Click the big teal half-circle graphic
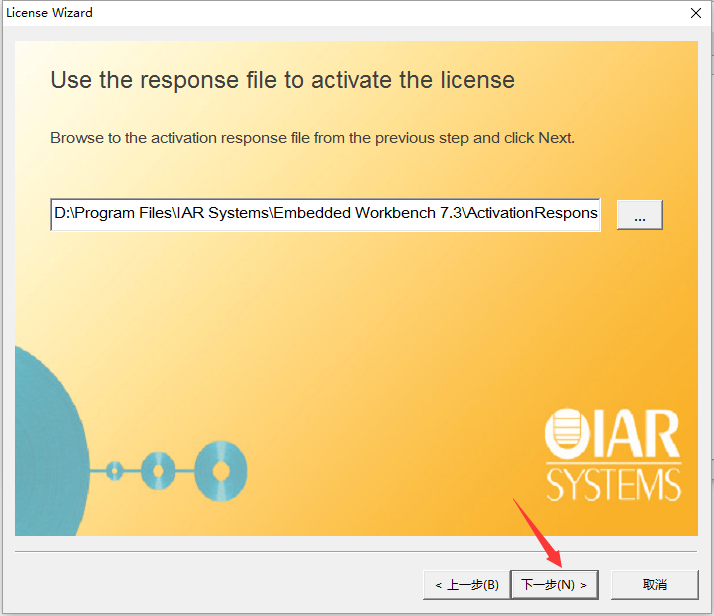 point(52,441)
